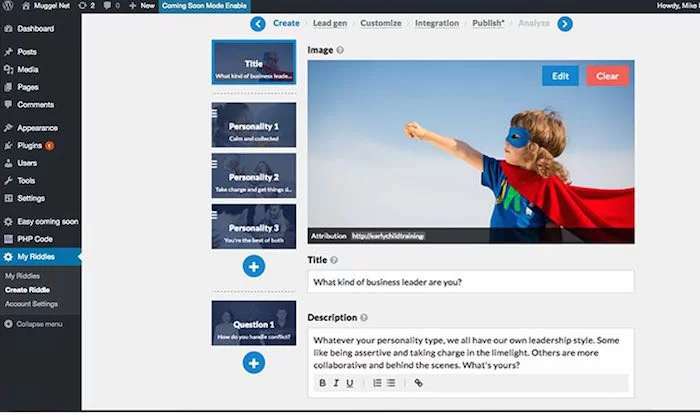Click the next step arrow button
700x415 pixels.
[x=565, y=24]
